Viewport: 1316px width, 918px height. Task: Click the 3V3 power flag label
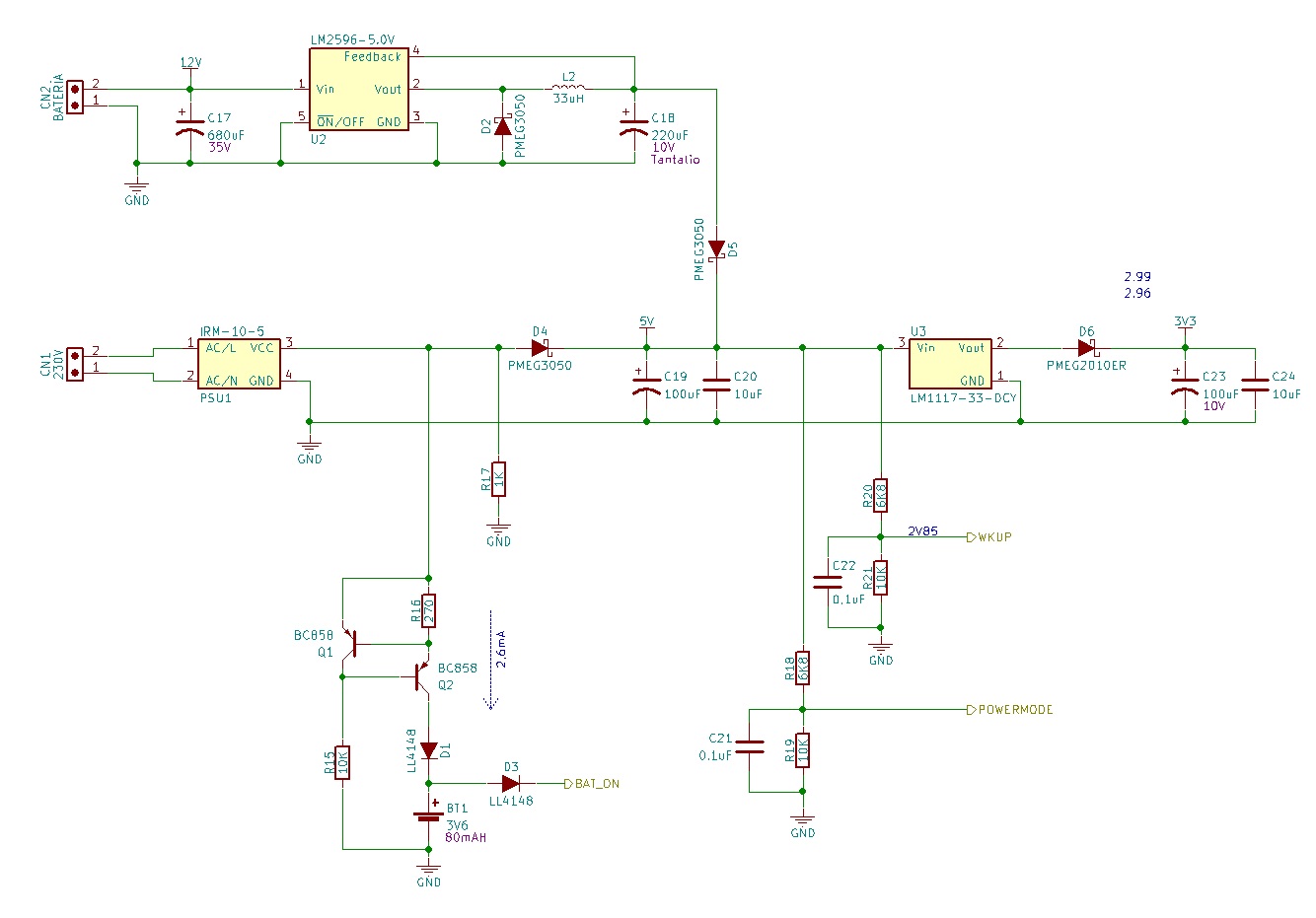coord(1185,321)
